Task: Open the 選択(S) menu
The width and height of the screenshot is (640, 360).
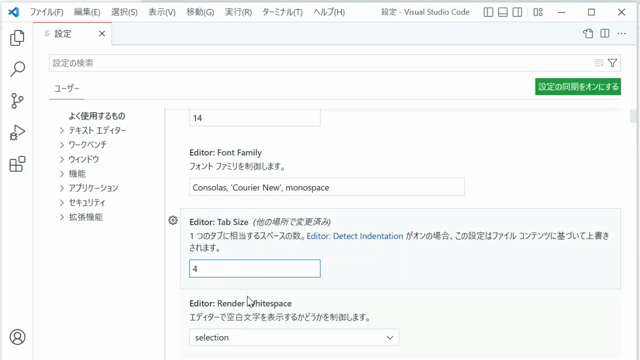Action: [124, 12]
